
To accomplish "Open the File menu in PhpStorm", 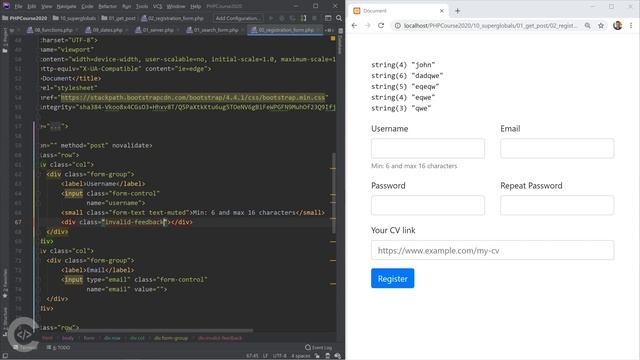I will (18, 6).
